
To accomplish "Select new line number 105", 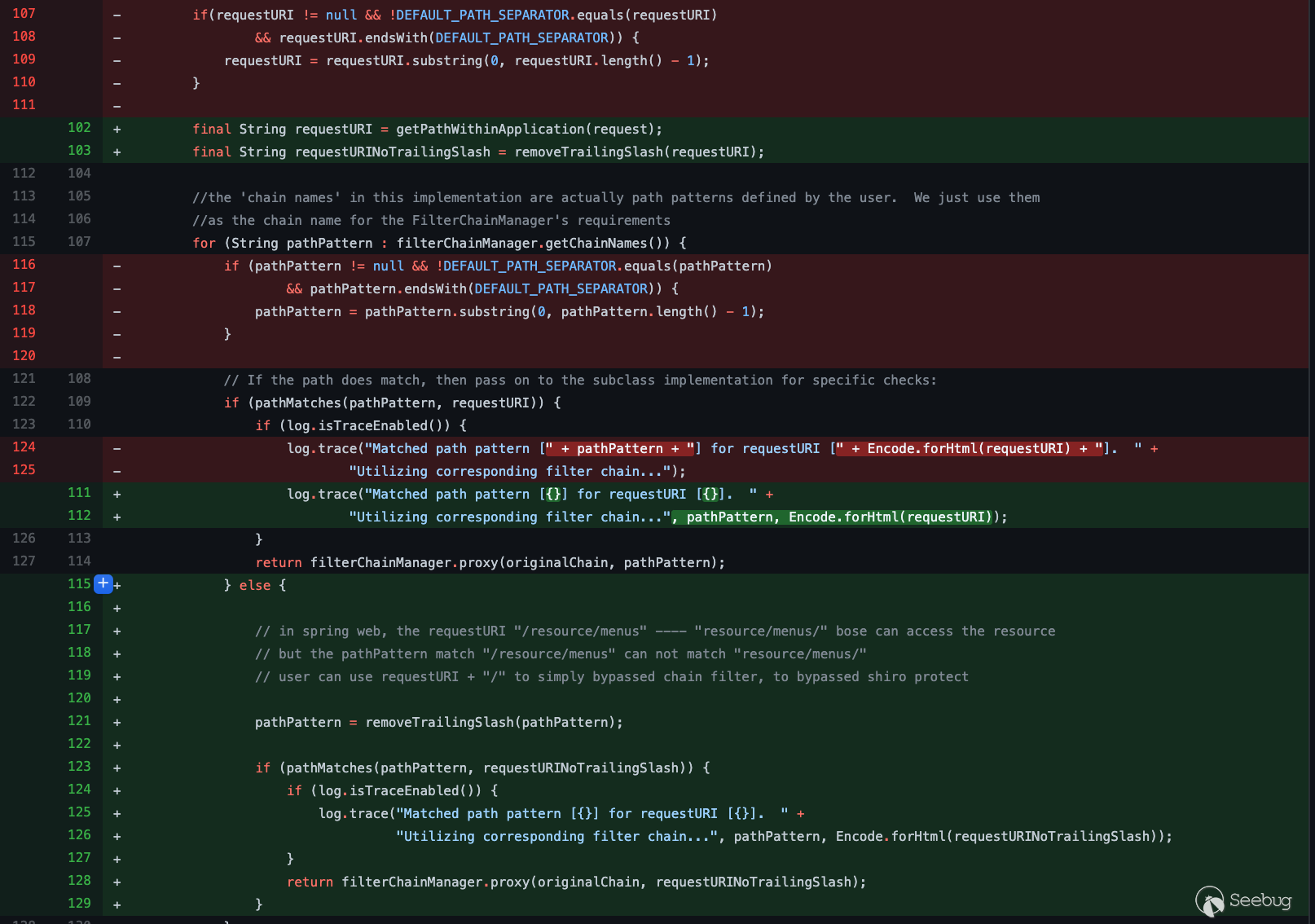I will click(79, 196).
